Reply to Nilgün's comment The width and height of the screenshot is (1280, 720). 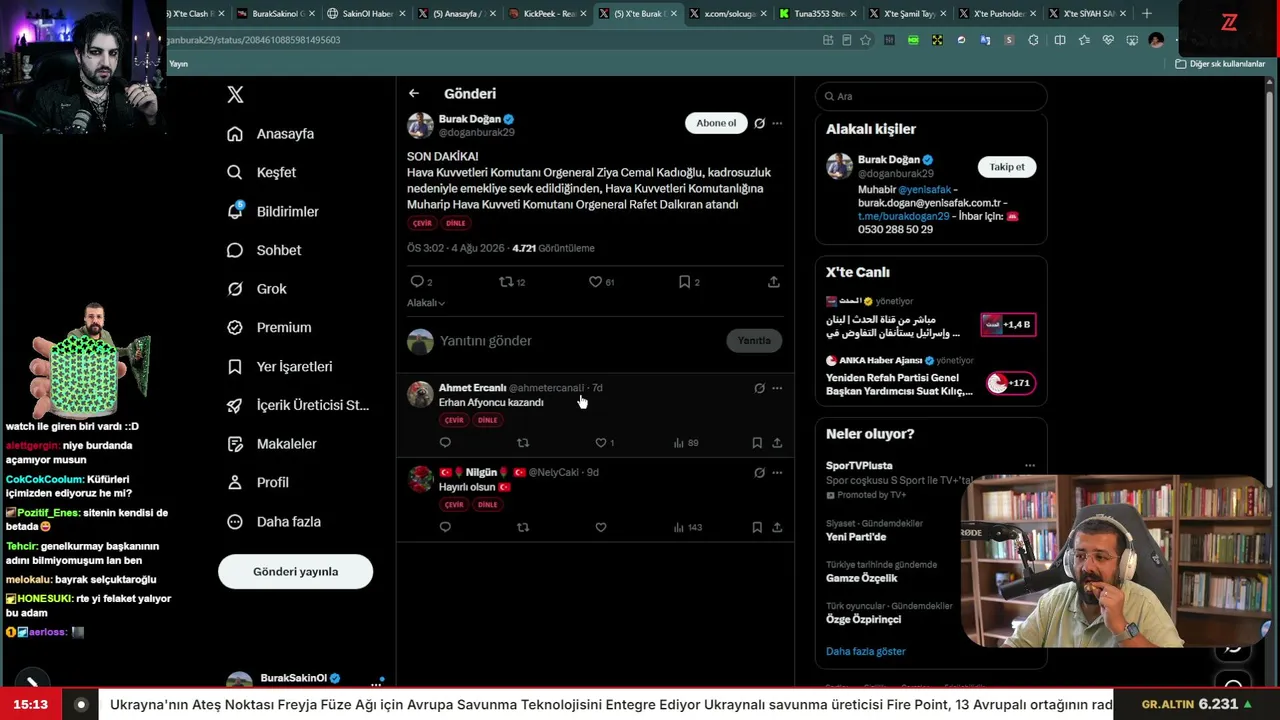445,527
